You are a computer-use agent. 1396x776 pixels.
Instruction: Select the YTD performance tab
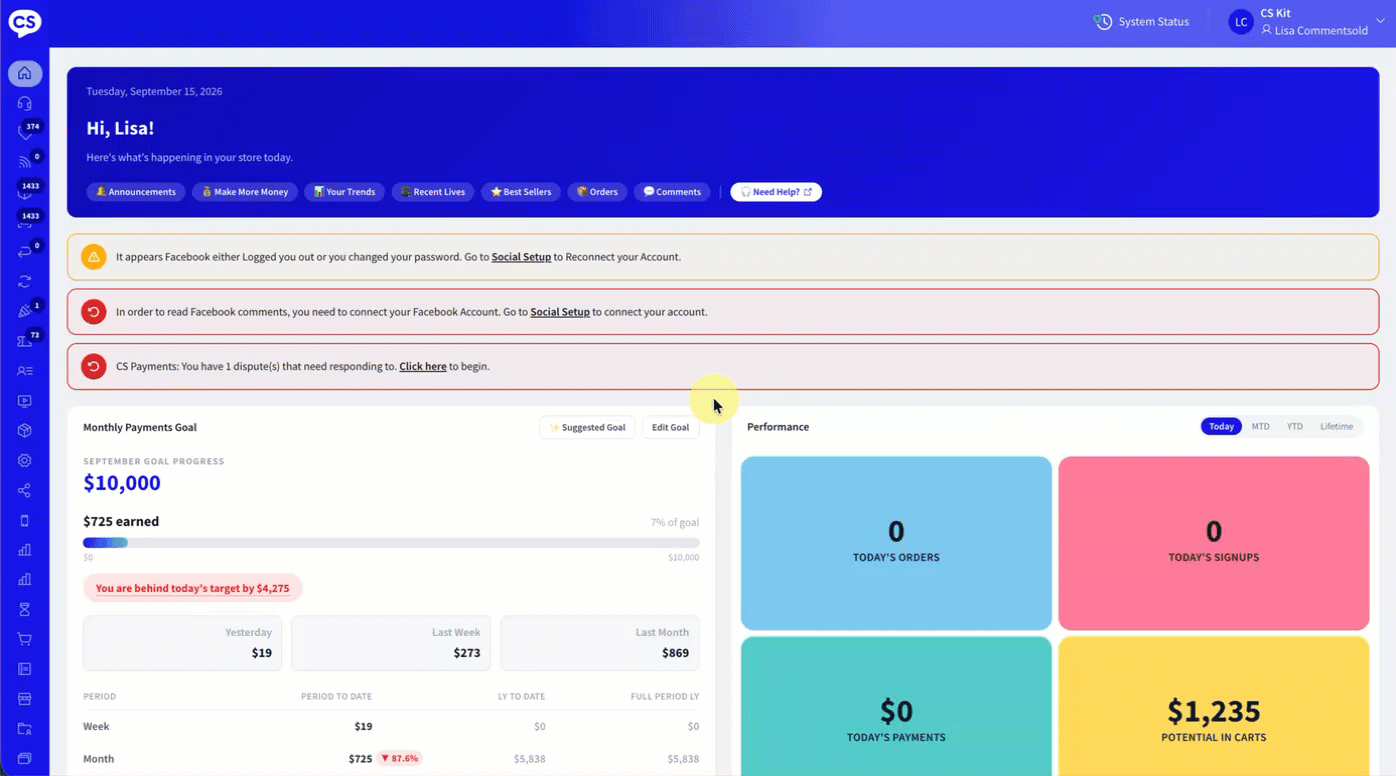(1295, 426)
